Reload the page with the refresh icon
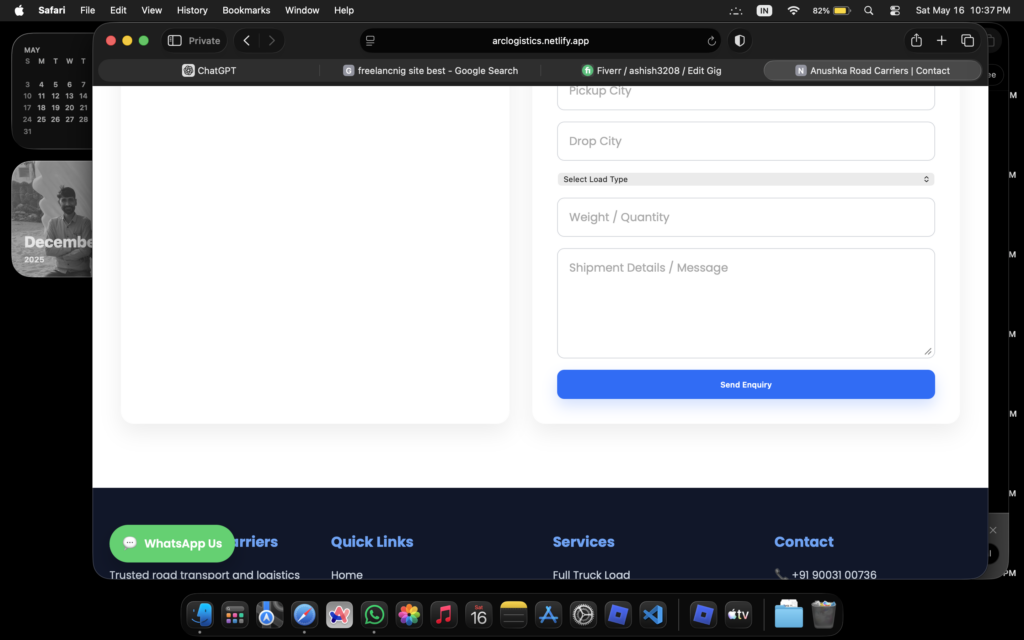 pyautogui.click(x=711, y=40)
